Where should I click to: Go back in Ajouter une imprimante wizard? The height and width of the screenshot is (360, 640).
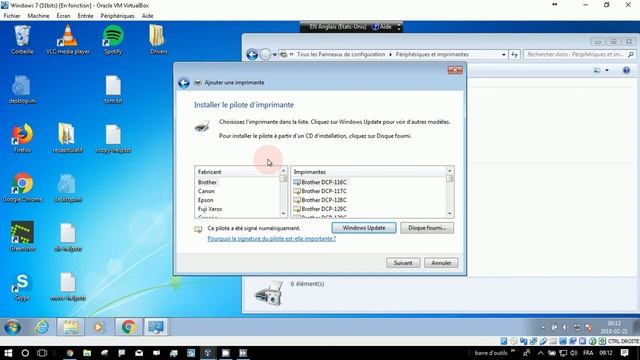click(184, 83)
